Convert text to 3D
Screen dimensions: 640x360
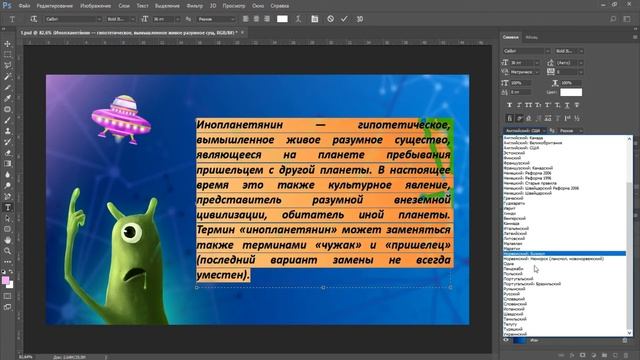(360, 19)
